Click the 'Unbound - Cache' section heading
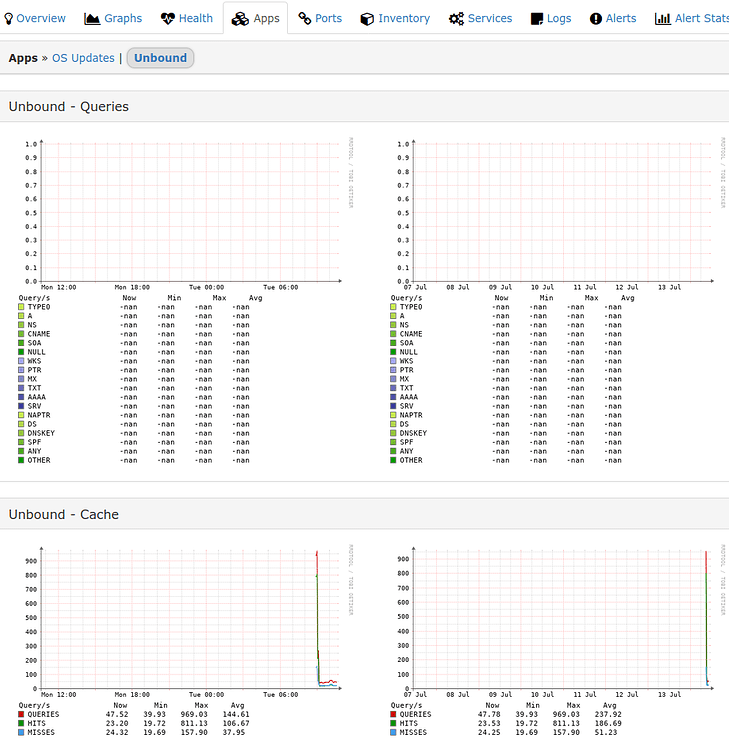Screen dimensions: 729x750 [x=64, y=514]
